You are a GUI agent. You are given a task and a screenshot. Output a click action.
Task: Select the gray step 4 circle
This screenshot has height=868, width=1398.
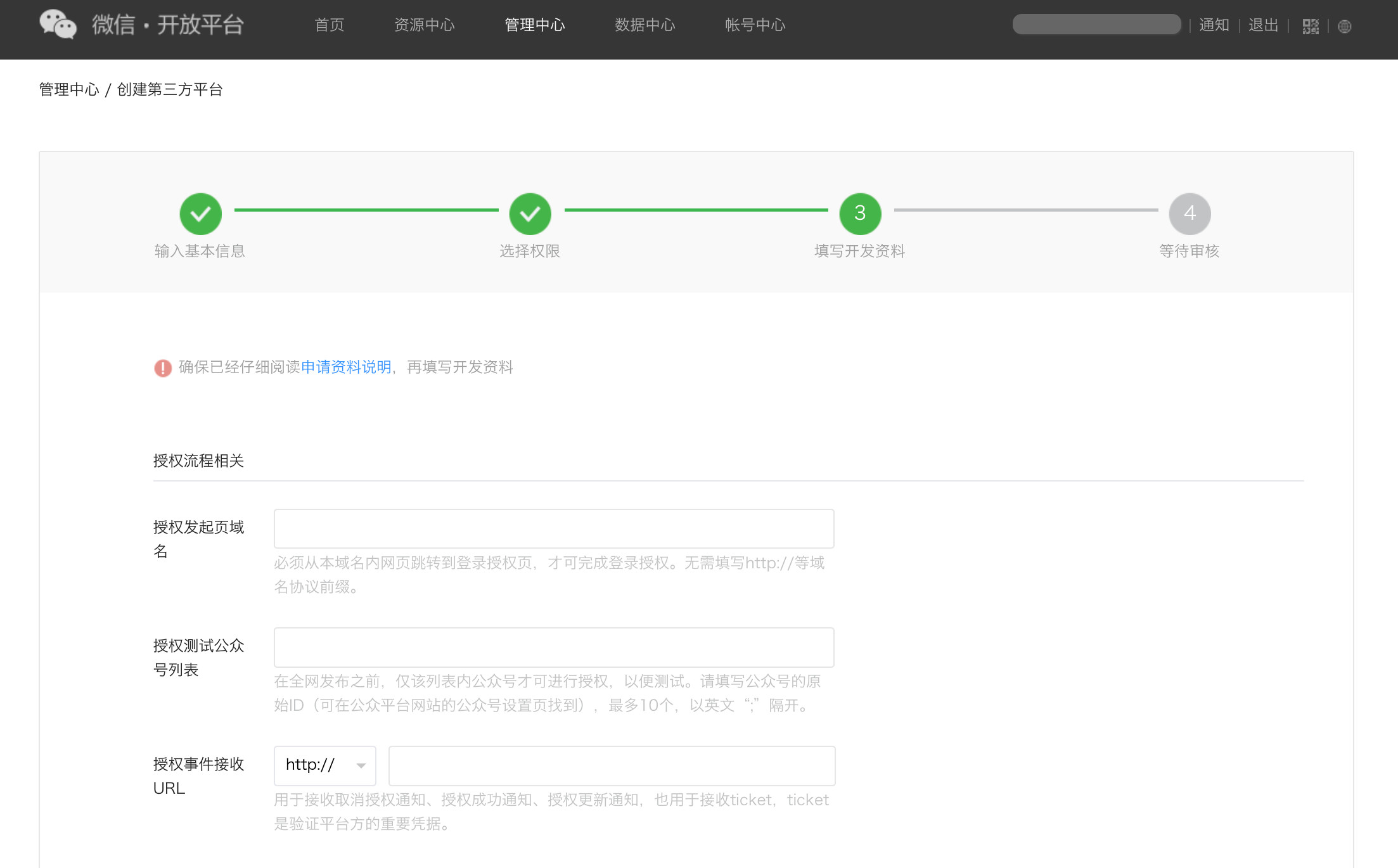pyautogui.click(x=1190, y=214)
